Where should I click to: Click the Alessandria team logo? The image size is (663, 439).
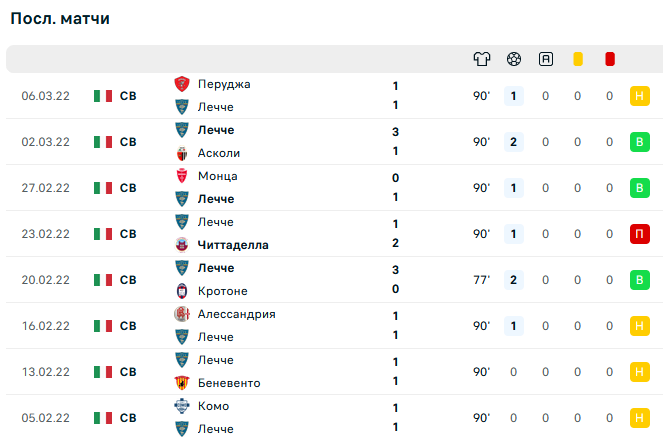pyautogui.click(x=182, y=314)
